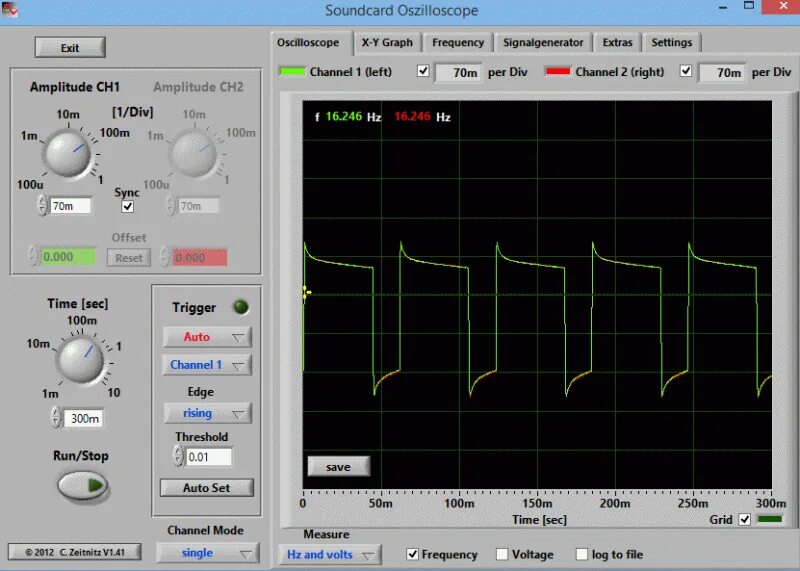Click the Exit button
Screen dimensions: 800x571
[x=70, y=47]
